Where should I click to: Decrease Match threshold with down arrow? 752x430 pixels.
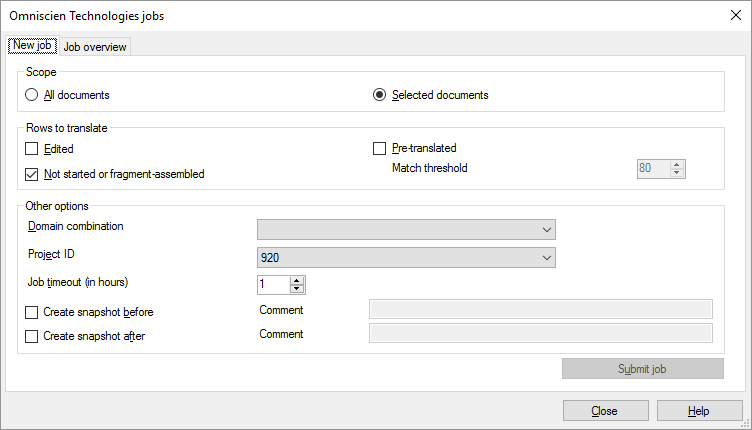pyautogui.click(x=677, y=173)
